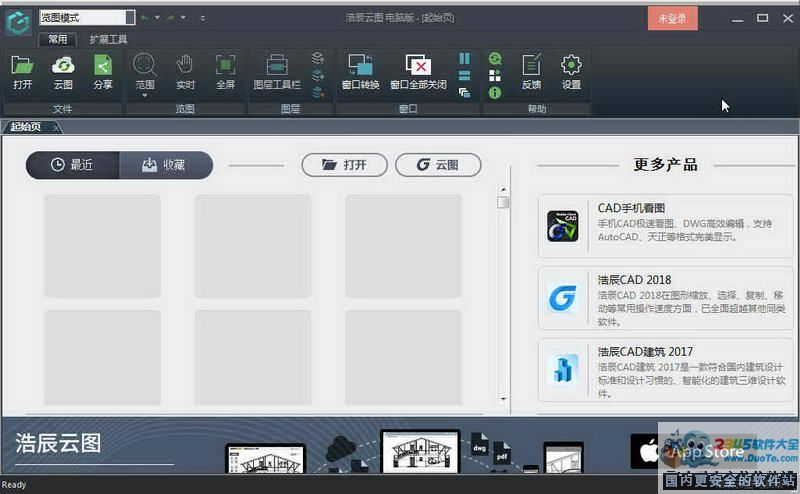
Task: Cascade windows with the overlapping windows icon
Action: click(464, 92)
